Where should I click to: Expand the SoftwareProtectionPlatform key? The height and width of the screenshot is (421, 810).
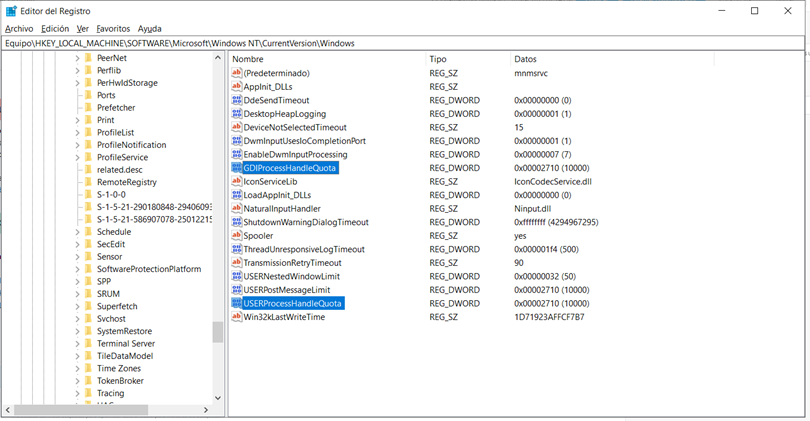tap(77, 269)
